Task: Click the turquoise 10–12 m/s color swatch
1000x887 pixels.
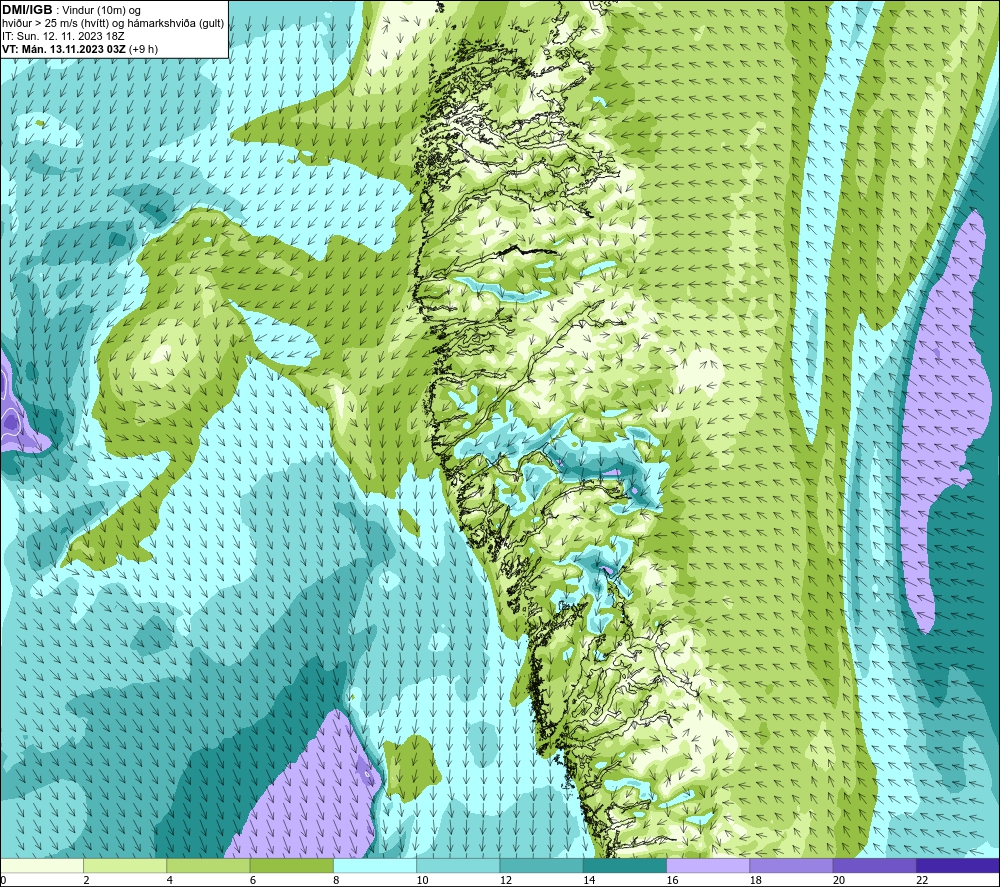Action: click(459, 866)
